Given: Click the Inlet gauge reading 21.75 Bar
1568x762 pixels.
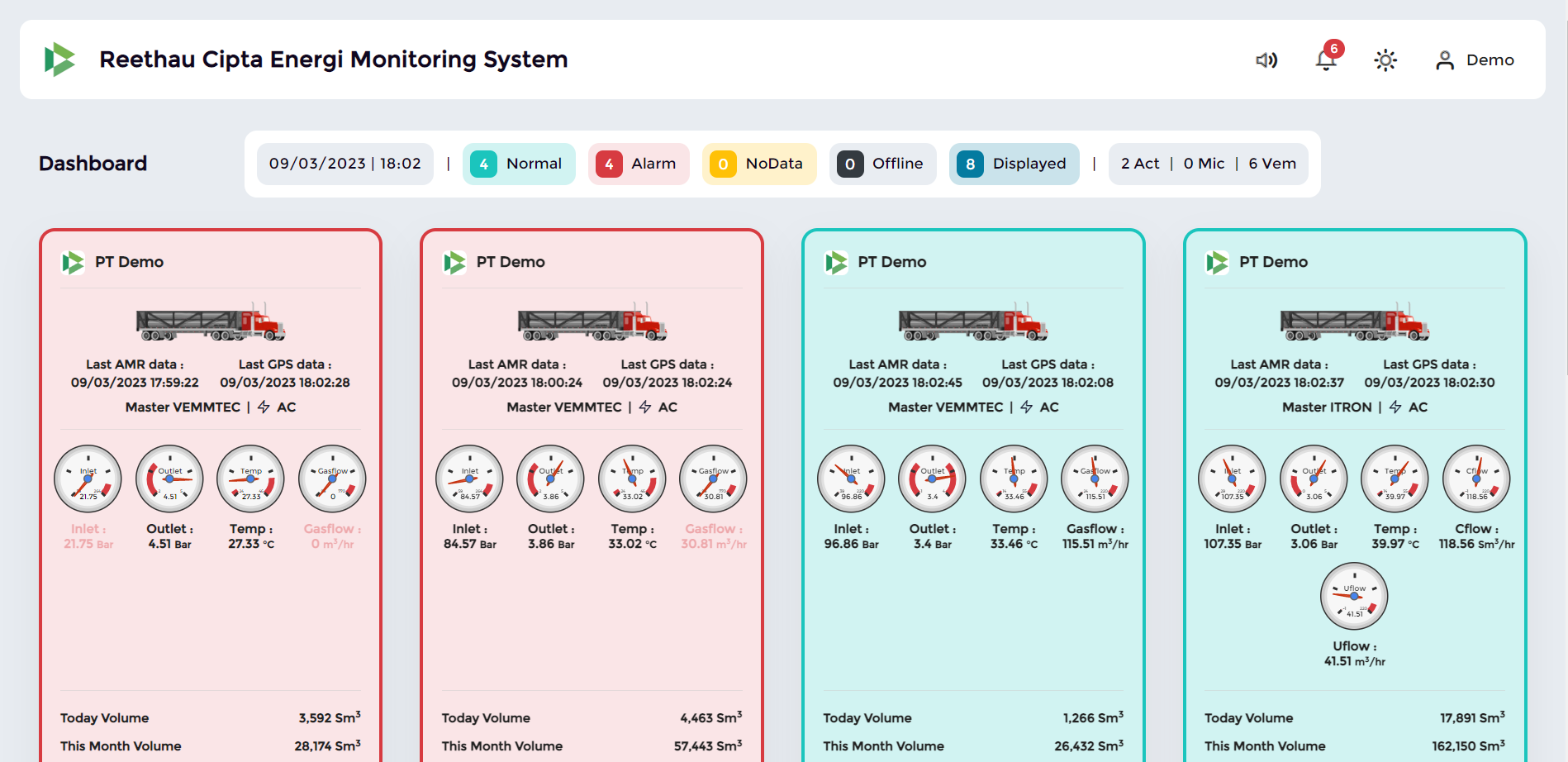Looking at the screenshot, I should pyautogui.click(x=88, y=479).
